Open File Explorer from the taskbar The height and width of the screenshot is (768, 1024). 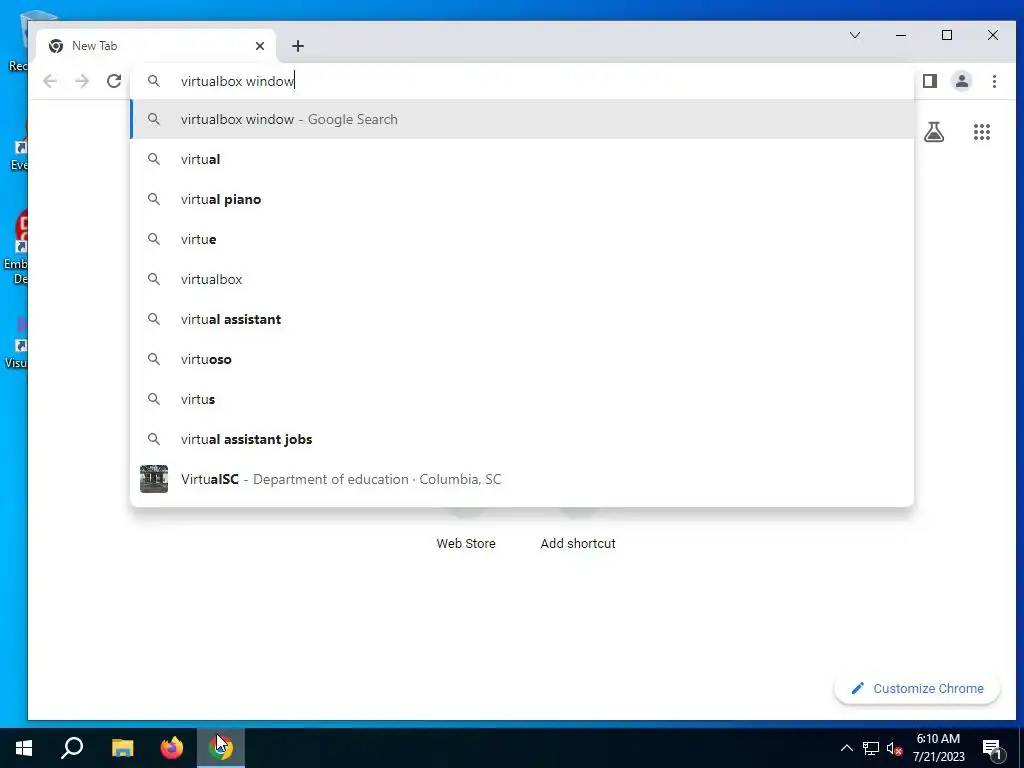pyautogui.click(x=122, y=748)
